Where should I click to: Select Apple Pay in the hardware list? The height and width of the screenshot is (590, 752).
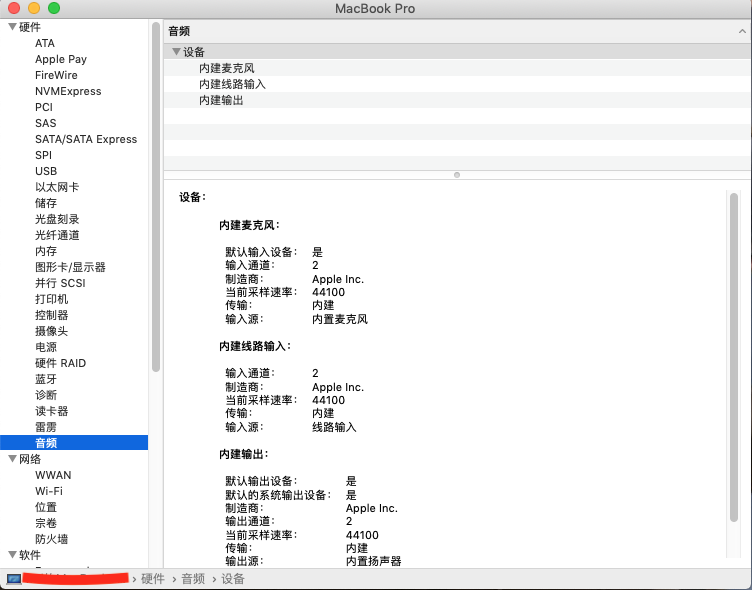pos(61,59)
